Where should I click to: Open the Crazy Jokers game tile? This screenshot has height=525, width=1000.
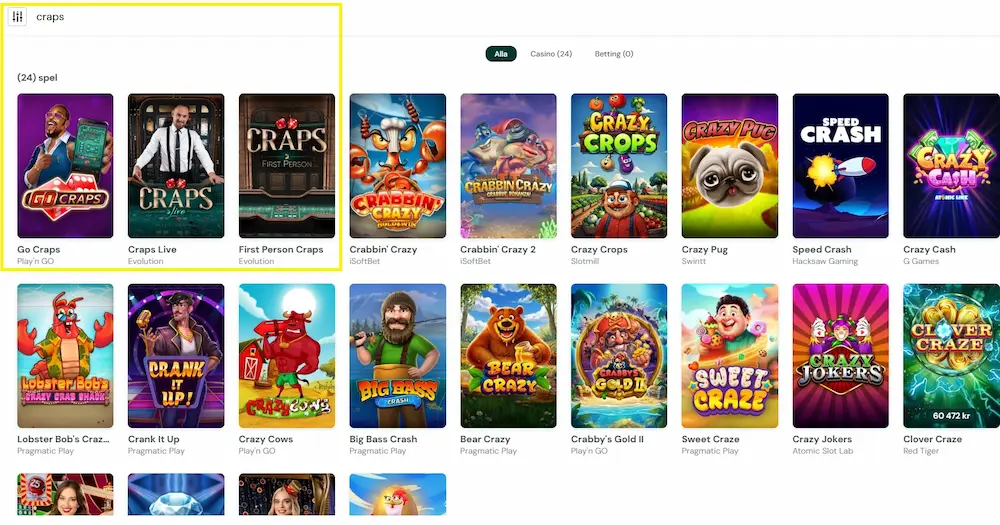(841, 355)
